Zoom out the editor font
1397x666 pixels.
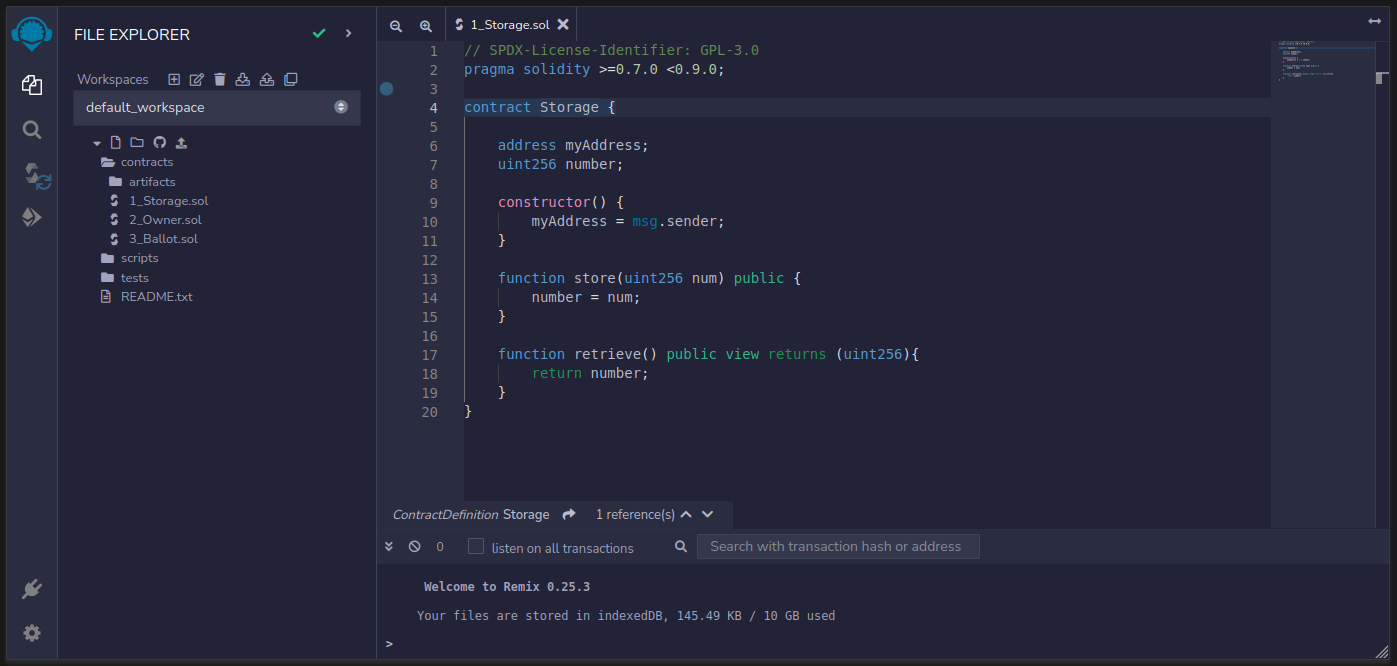pyautogui.click(x=396, y=26)
